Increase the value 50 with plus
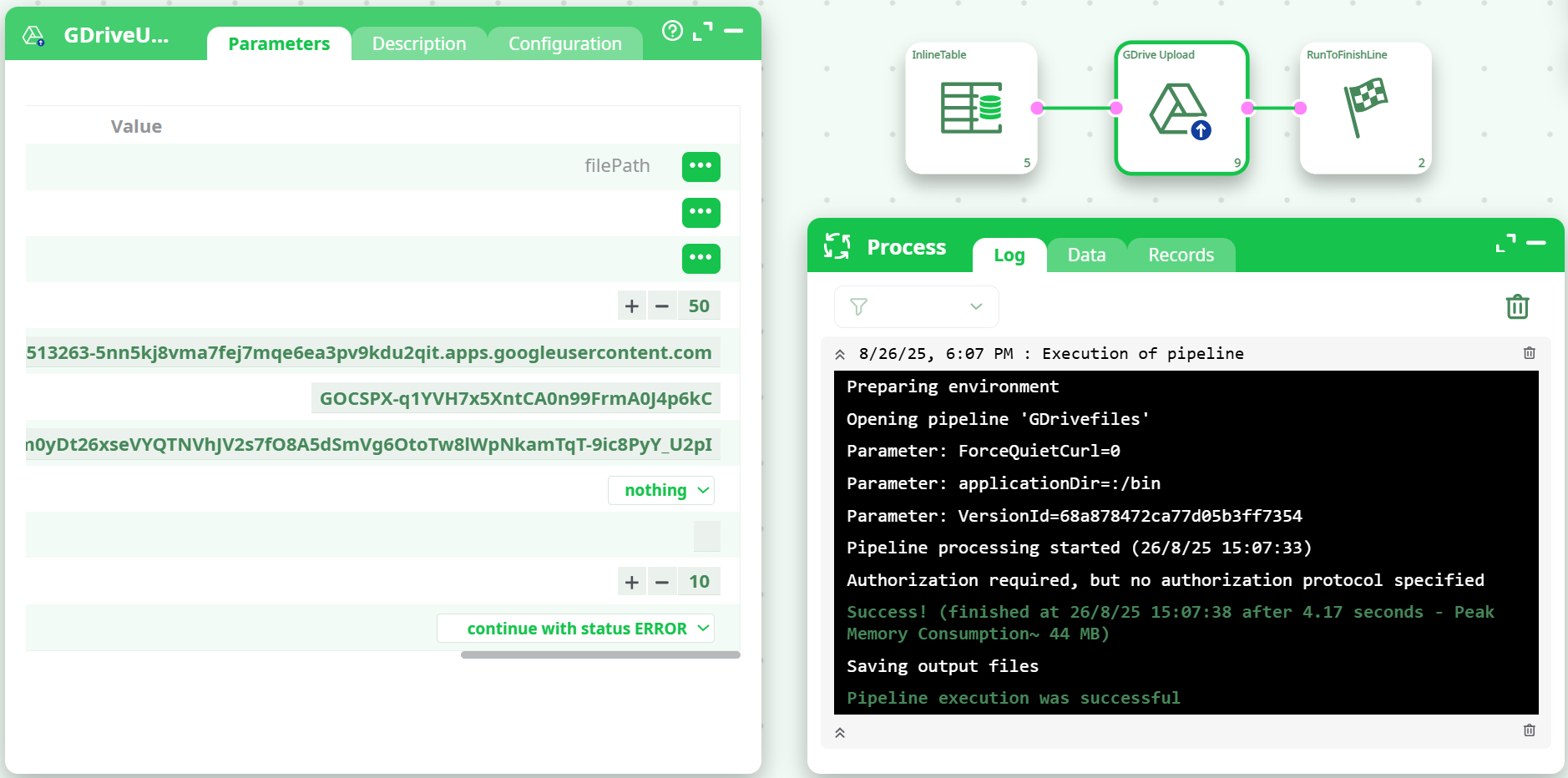1568x778 pixels. [631, 306]
